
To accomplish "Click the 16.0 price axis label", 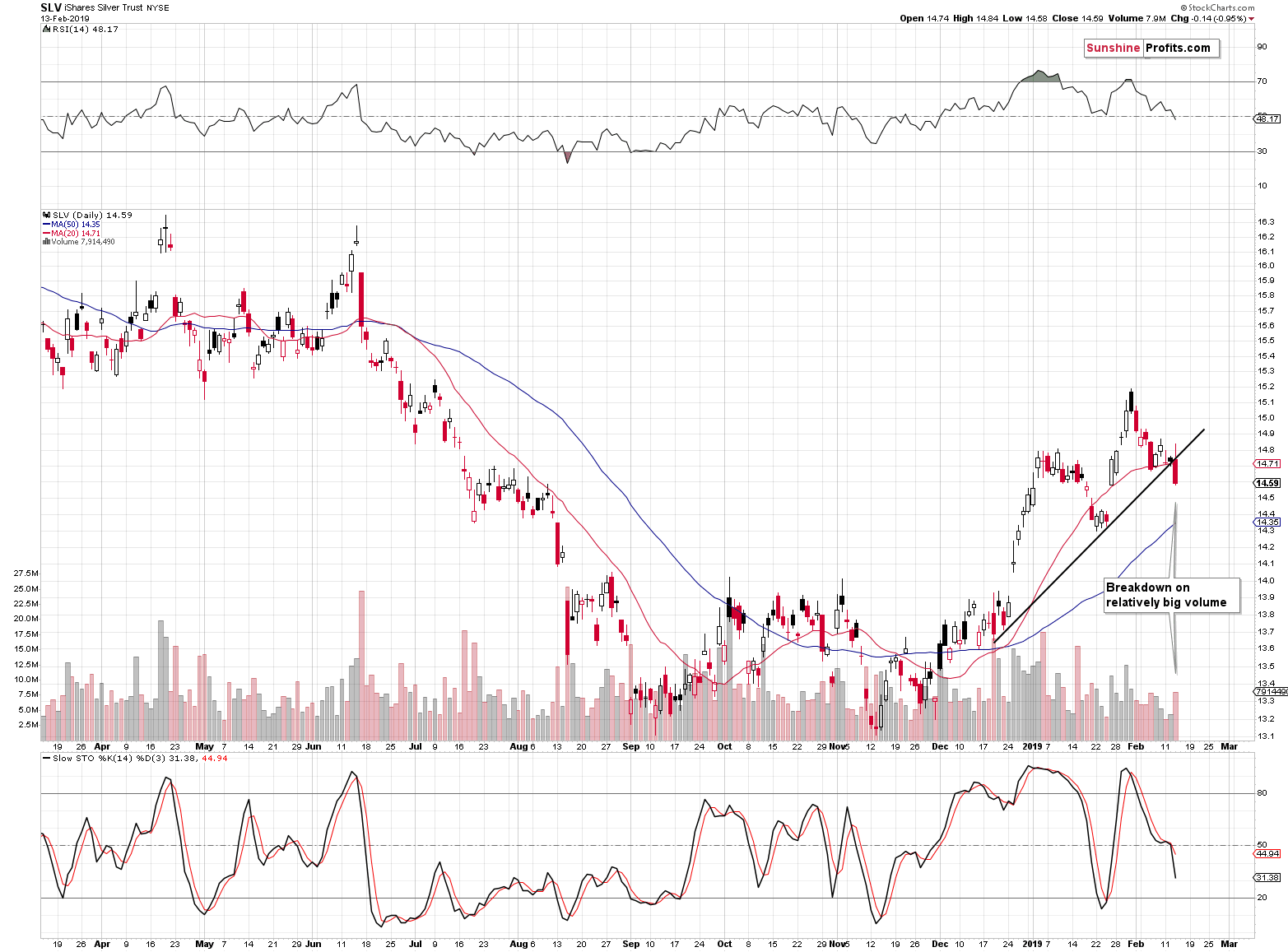I will 1265,266.
